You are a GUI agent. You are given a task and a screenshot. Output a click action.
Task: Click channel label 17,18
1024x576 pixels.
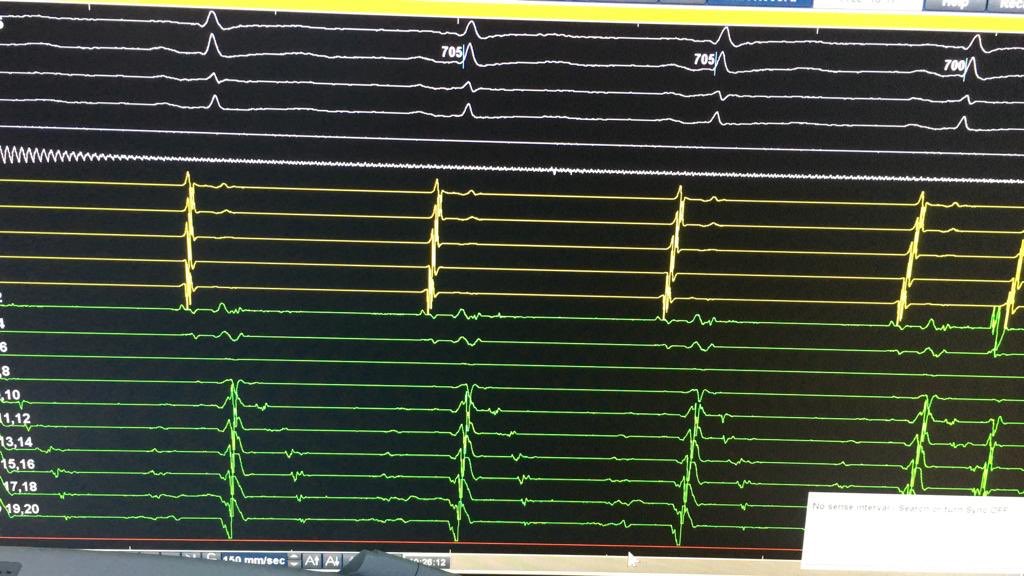(x=20, y=487)
